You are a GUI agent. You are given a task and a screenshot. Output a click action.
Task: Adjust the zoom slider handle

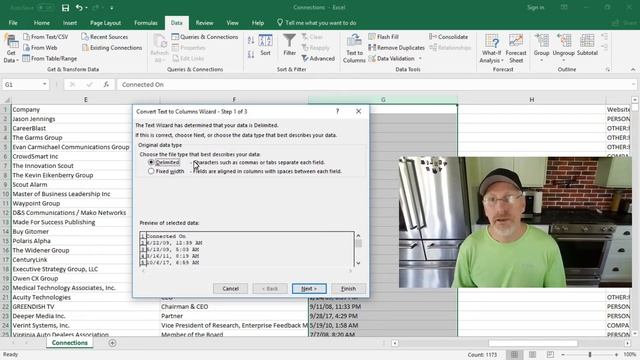[590, 355]
